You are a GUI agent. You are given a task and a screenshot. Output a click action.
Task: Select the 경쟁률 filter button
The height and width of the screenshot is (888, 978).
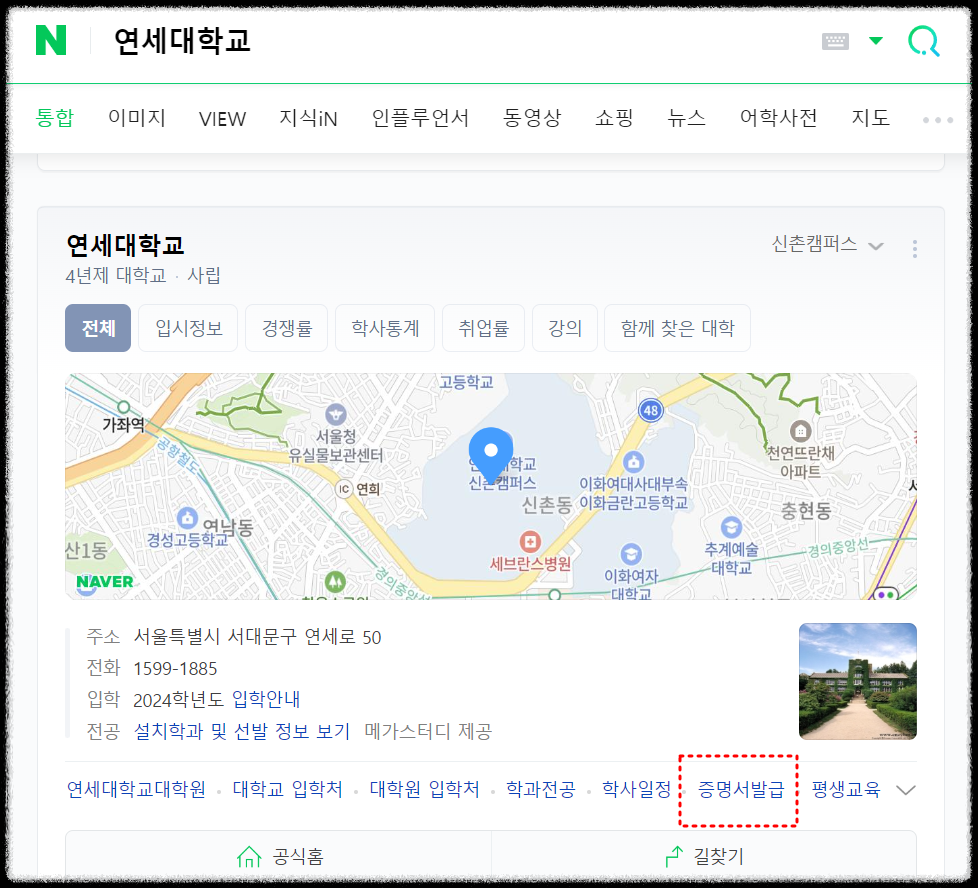click(x=287, y=328)
